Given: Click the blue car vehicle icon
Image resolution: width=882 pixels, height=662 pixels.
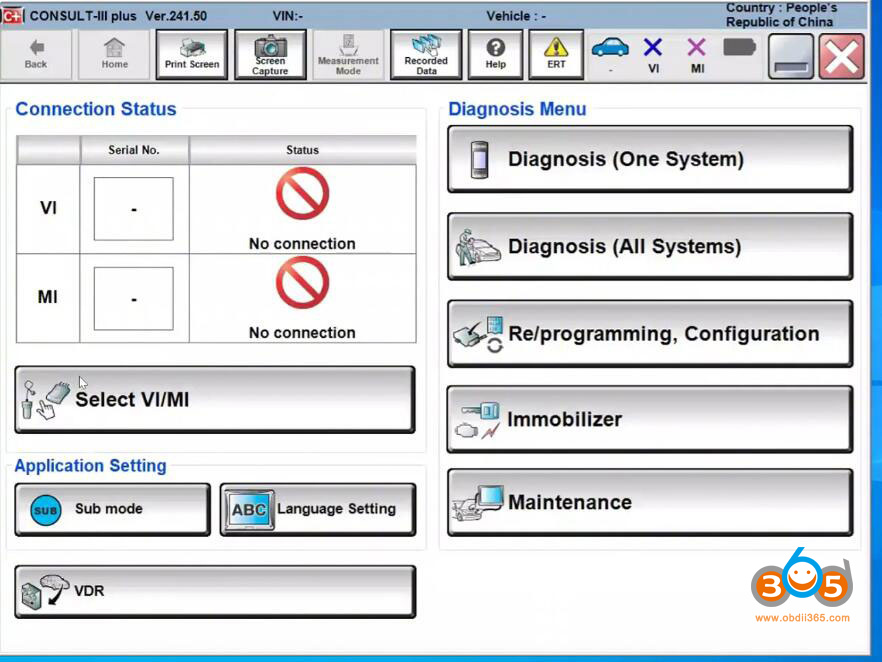Looking at the screenshot, I should pyautogui.click(x=610, y=48).
